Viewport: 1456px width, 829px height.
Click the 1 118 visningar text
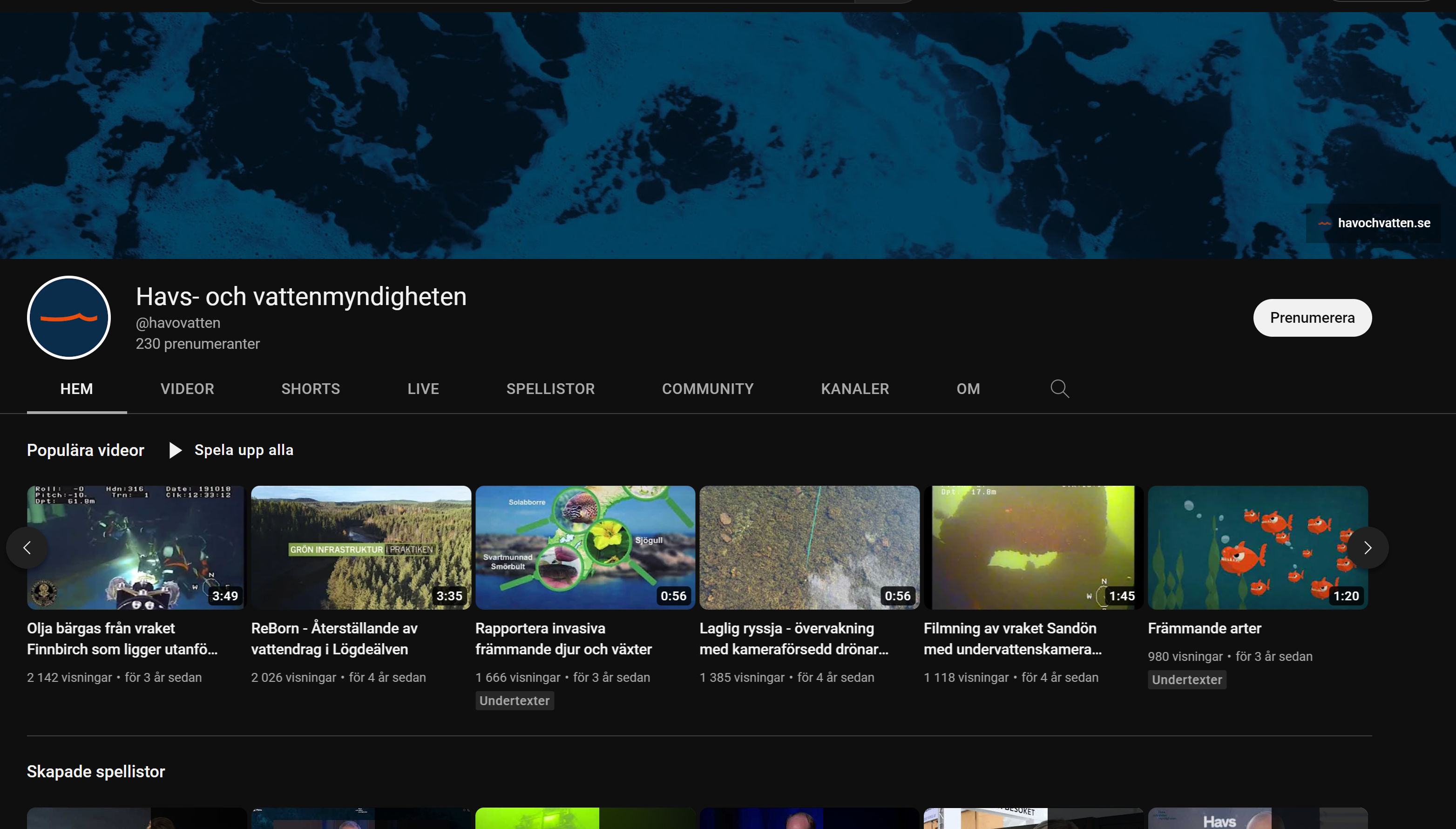(967, 678)
